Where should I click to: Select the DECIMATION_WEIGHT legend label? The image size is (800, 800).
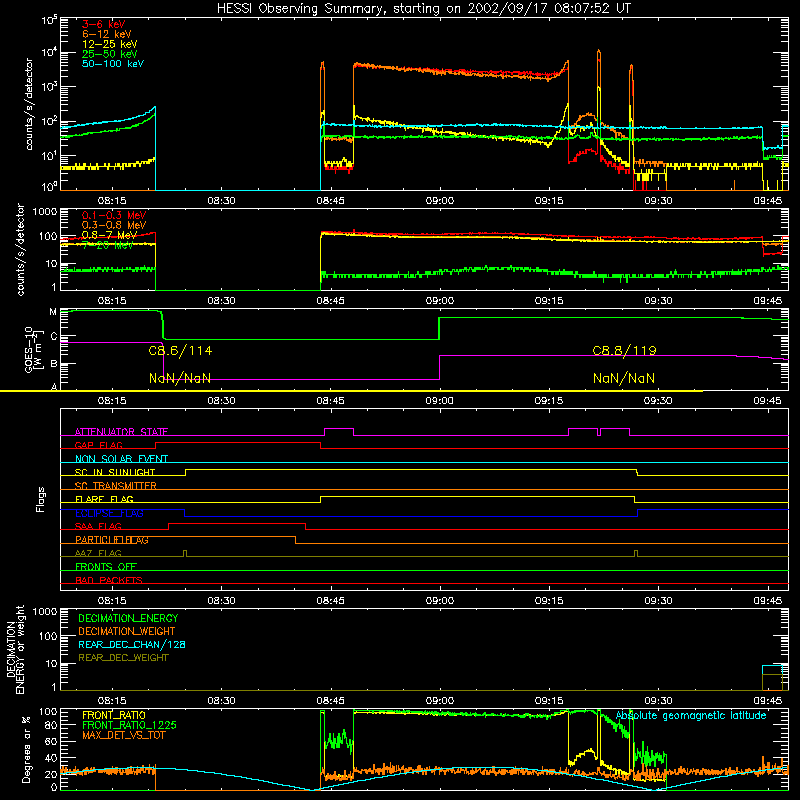pos(127,631)
